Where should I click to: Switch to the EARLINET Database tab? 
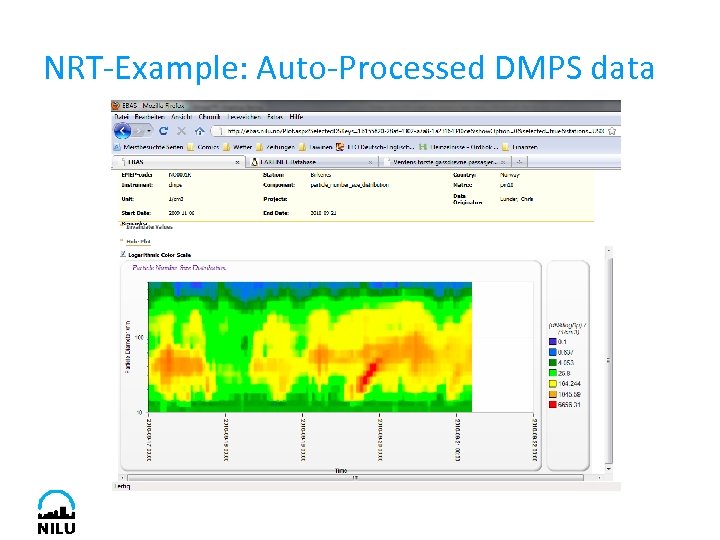click(312, 162)
